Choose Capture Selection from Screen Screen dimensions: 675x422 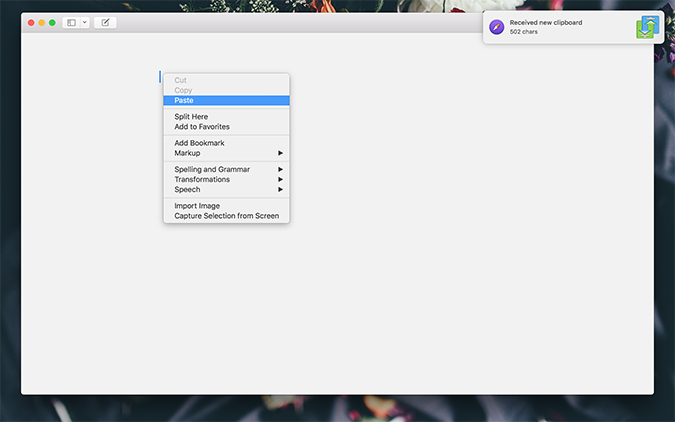226,216
